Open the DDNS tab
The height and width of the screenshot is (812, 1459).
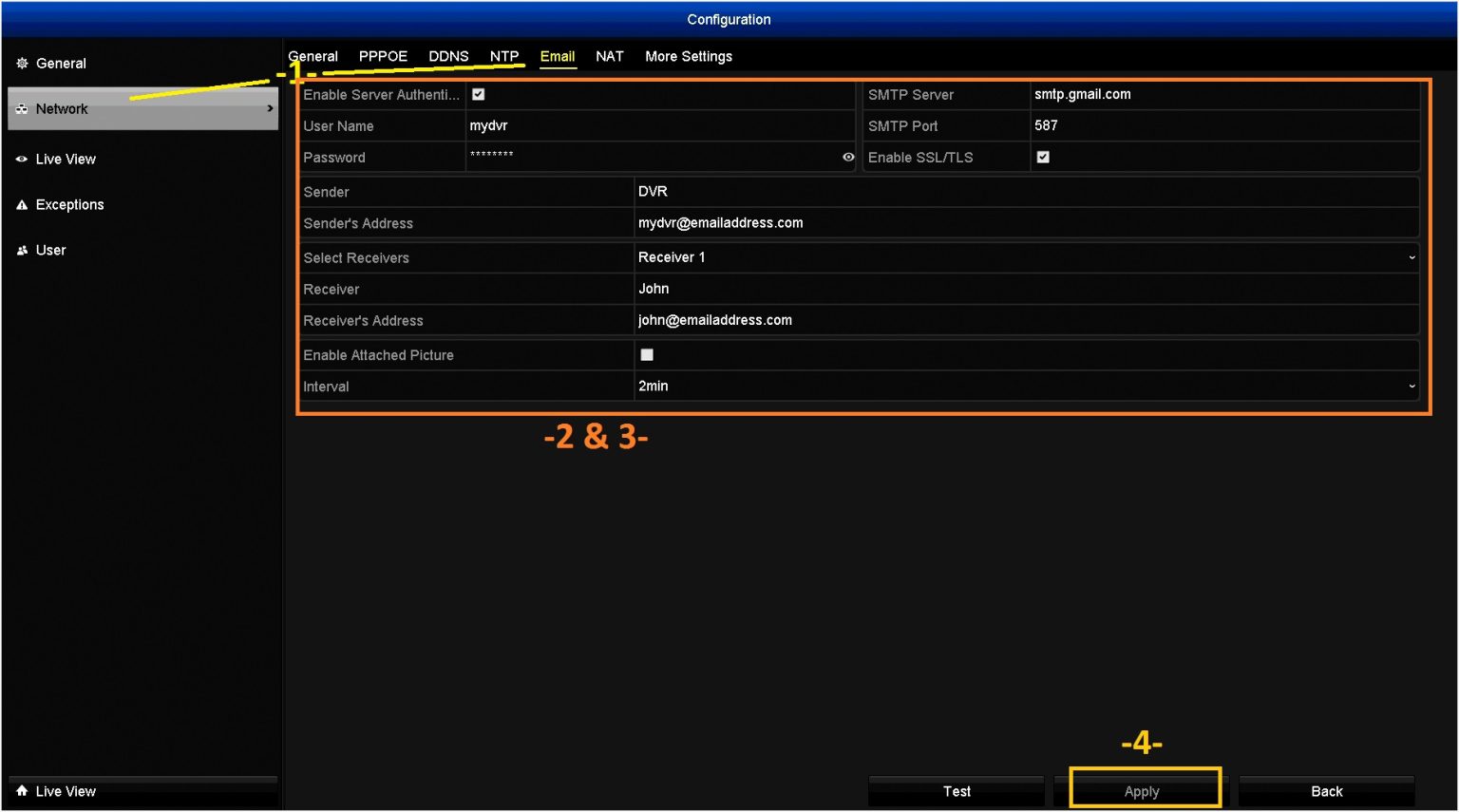coord(448,56)
